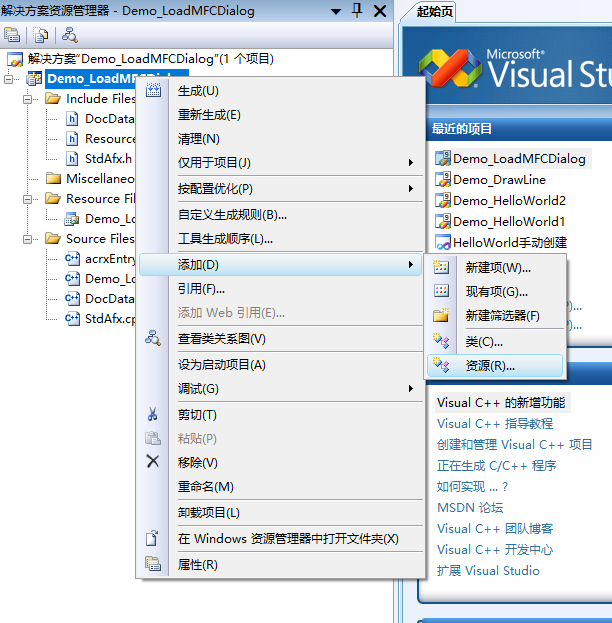
Task: Open the 如何实现 ... ? link
Action: (472, 487)
